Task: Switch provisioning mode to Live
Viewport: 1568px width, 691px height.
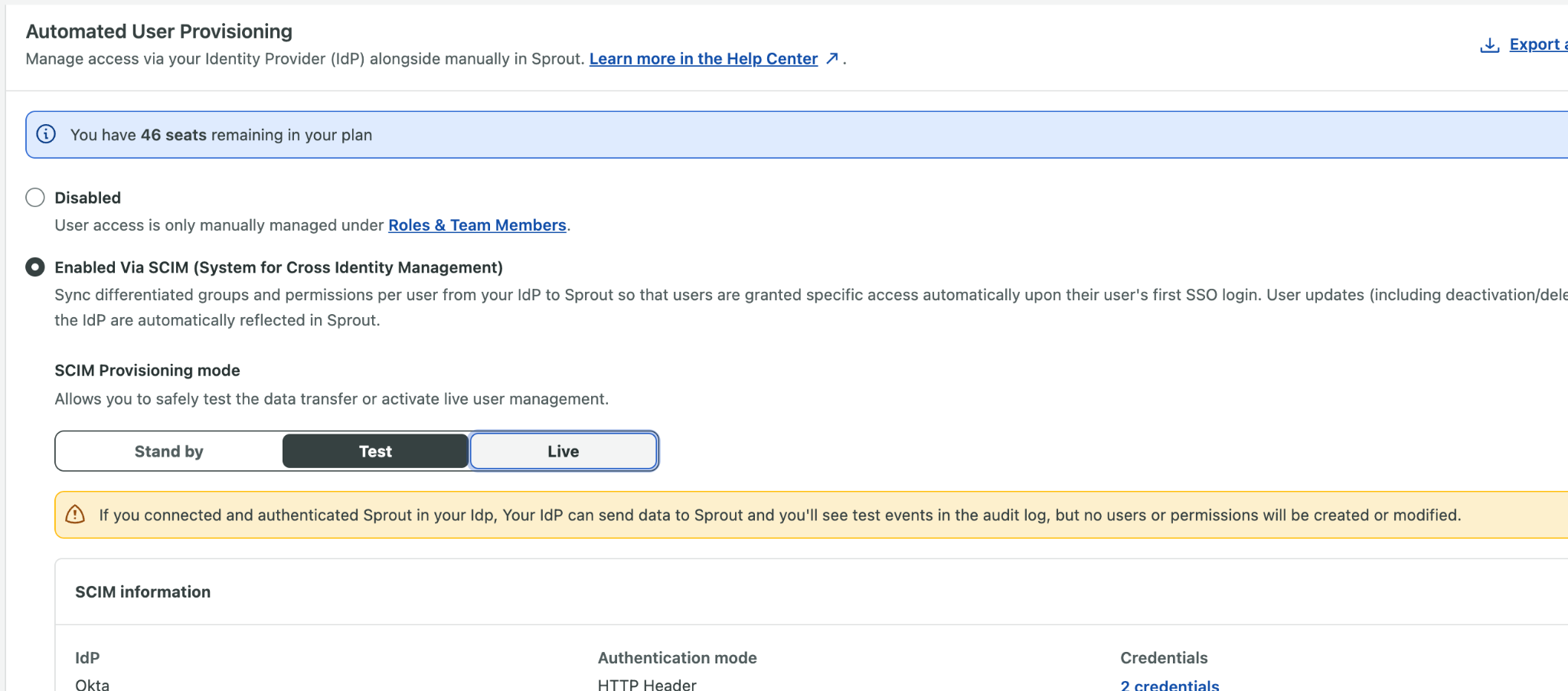Action: [563, 451]
